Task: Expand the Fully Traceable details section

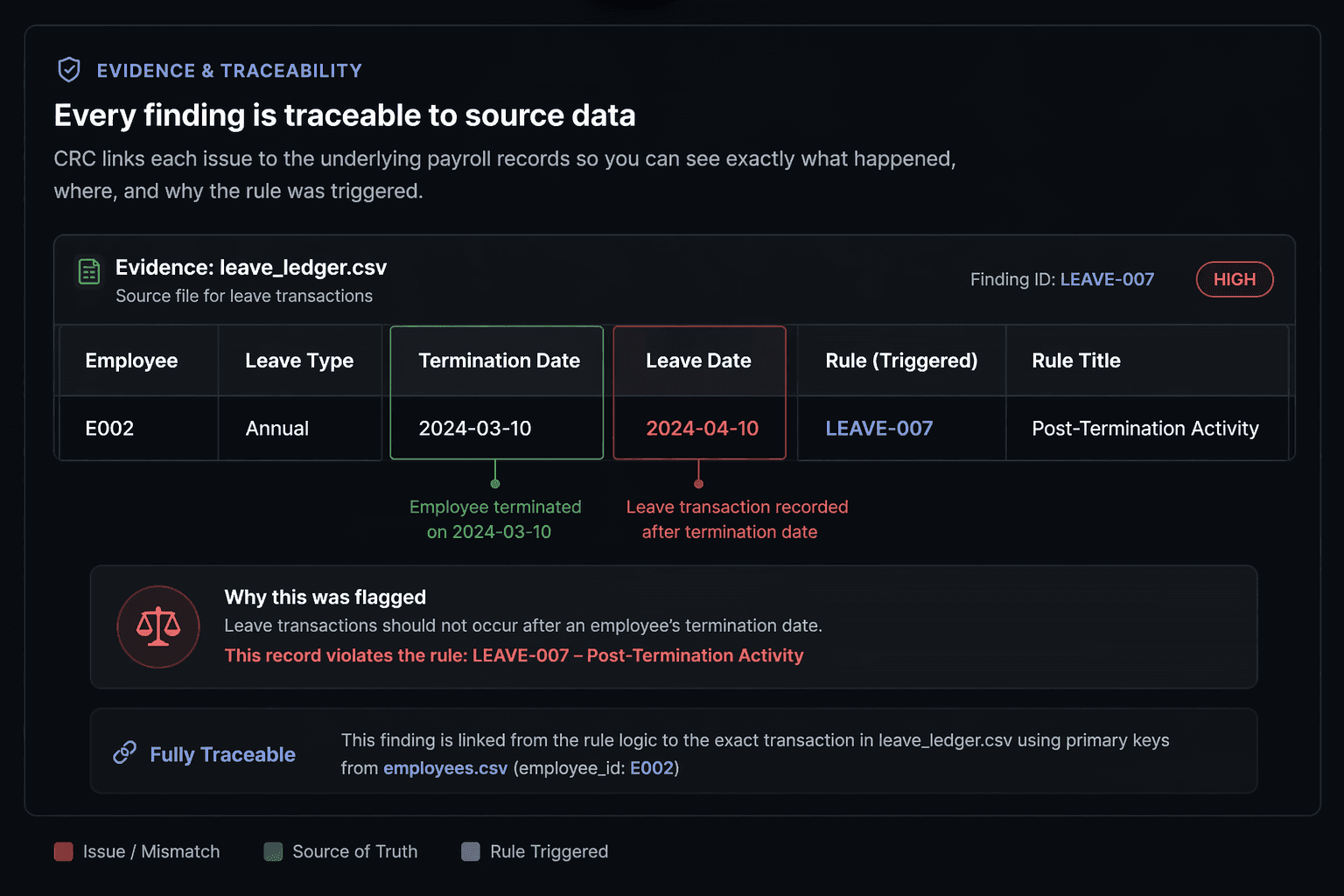Action: point(672,751)
